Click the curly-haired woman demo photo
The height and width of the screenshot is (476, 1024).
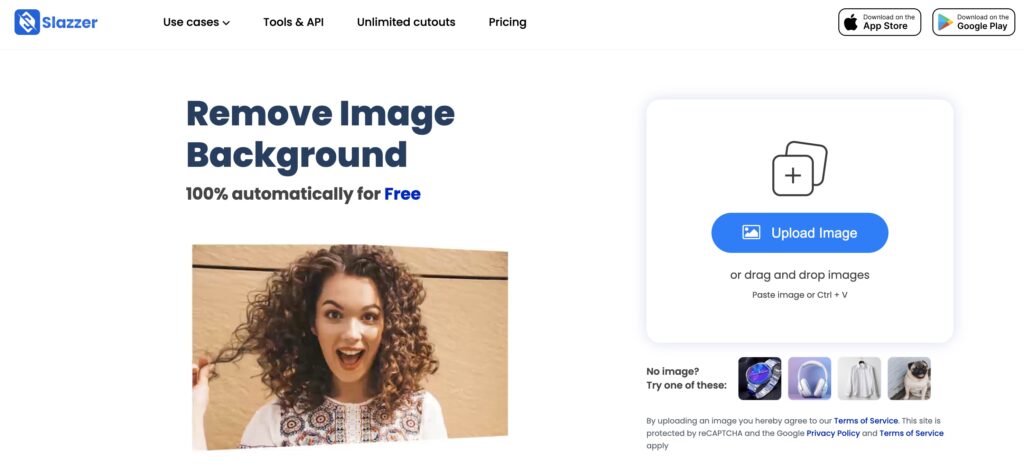[x=349, y=347]
